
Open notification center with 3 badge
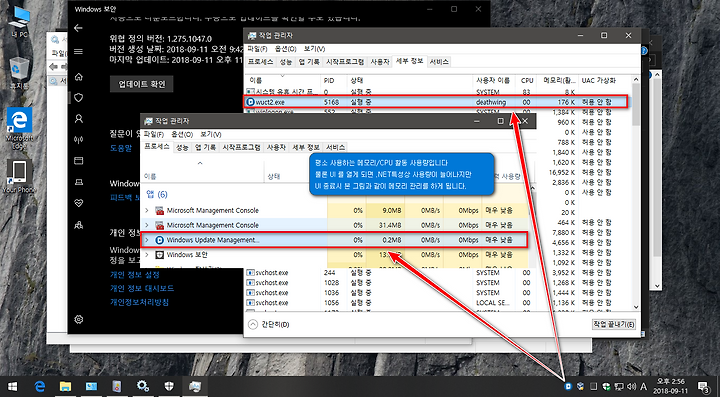[x=703, y=386]
